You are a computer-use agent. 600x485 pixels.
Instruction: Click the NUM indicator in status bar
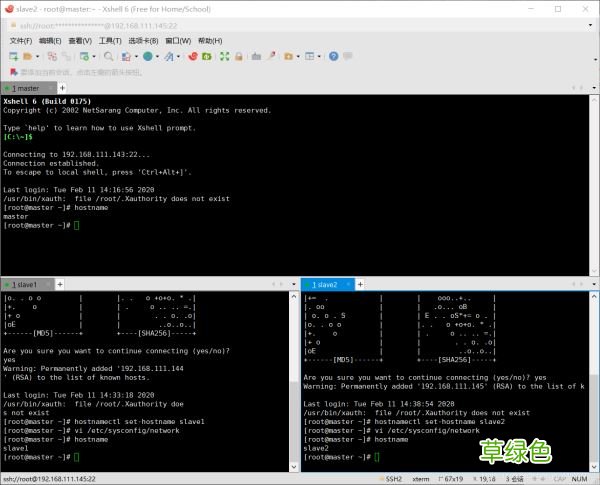(579, 479)
